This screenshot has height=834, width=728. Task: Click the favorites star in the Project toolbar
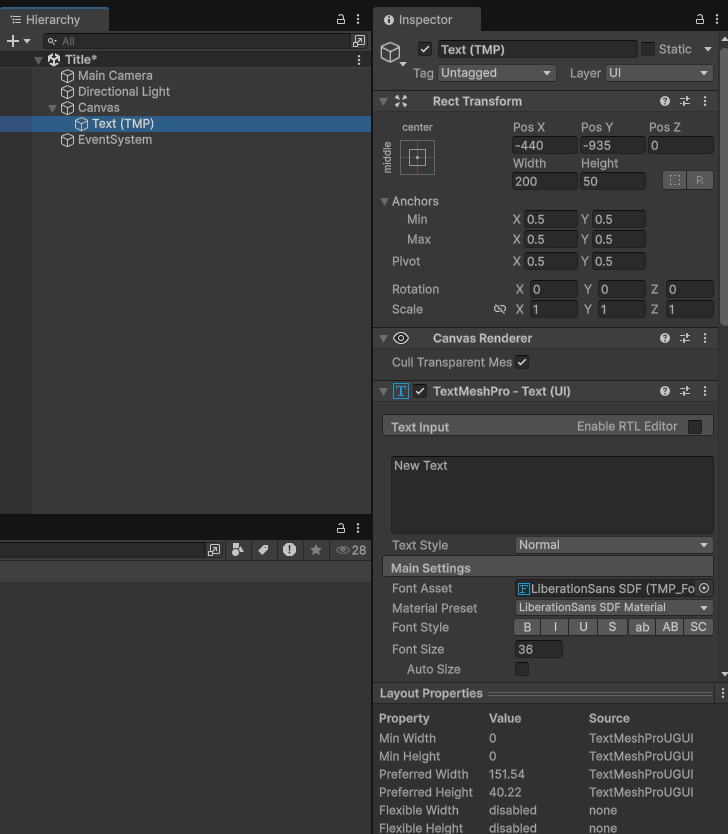tap(316, 550)
